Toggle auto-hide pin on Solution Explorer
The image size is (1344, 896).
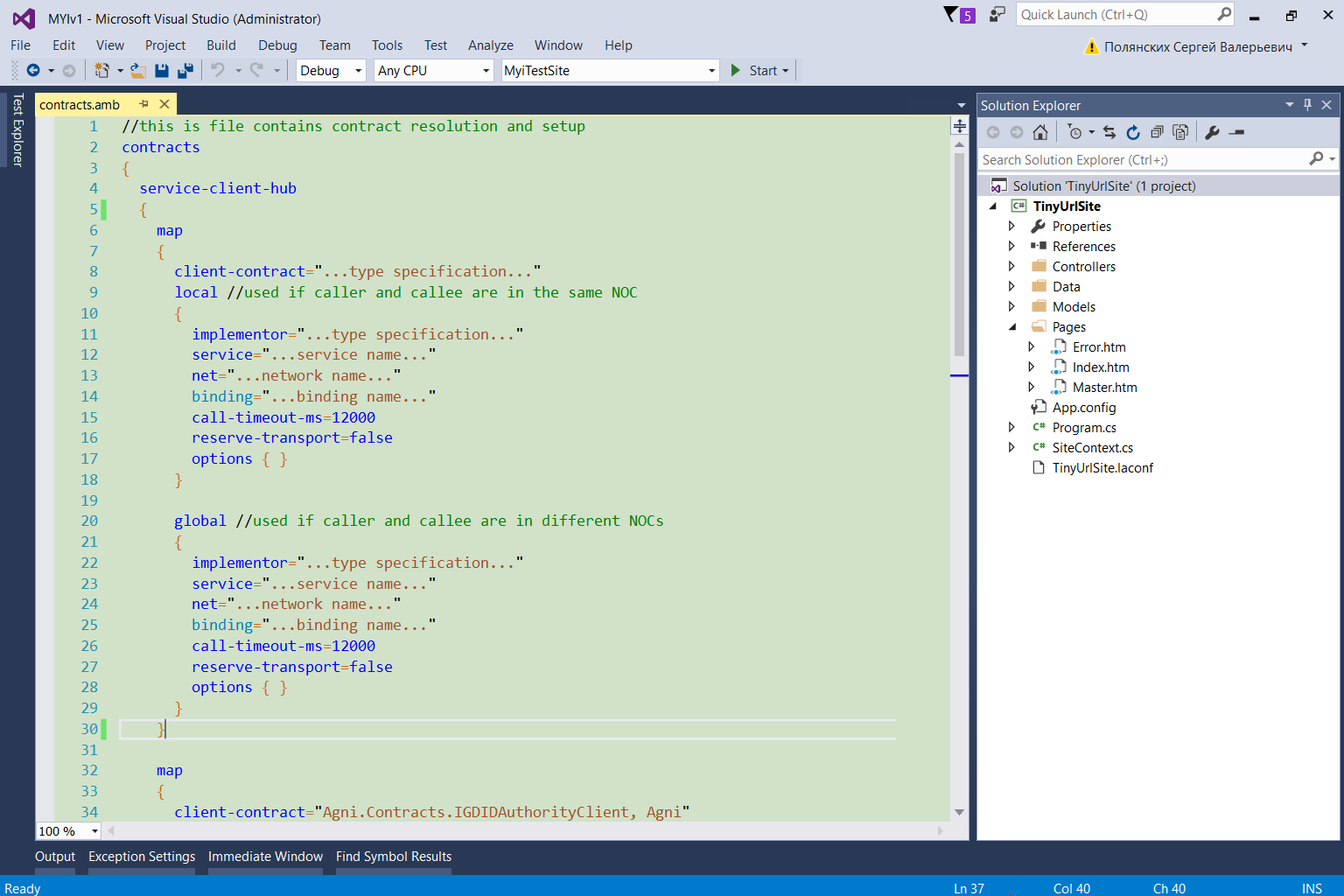[x=1308, y=105]
